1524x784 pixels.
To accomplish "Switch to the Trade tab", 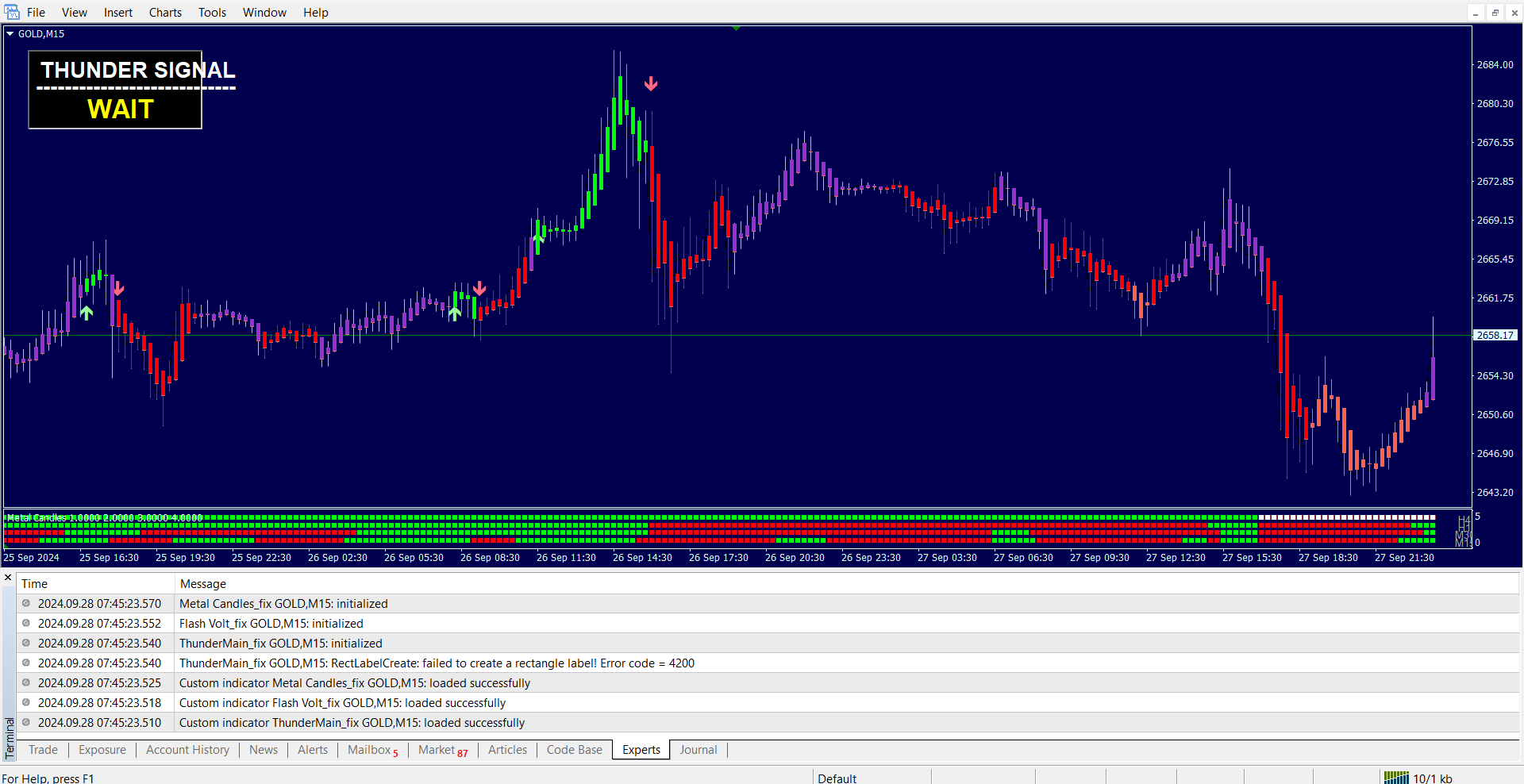I will click(43, 750).
